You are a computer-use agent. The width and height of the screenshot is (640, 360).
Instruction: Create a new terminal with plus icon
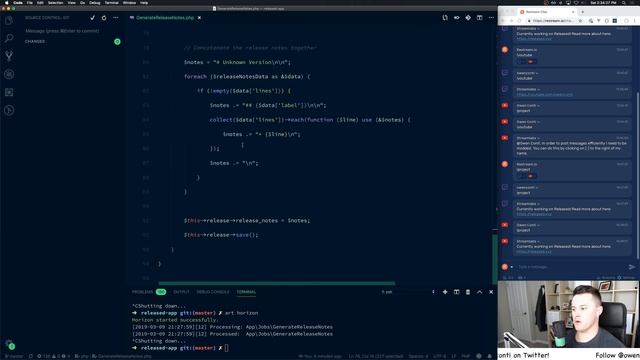(x=445, y=292)
